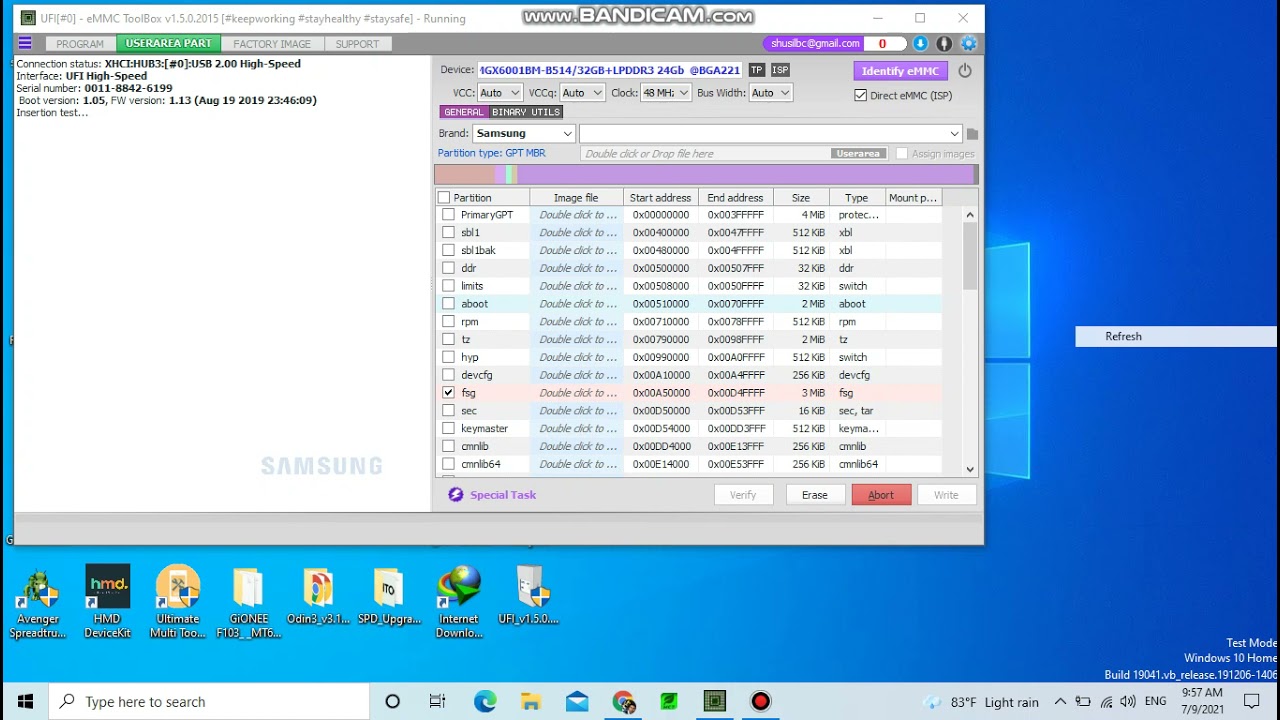Check the aboot partition checkbox
The height and width of the screenshot is (720, 1280).
(448, 304)
